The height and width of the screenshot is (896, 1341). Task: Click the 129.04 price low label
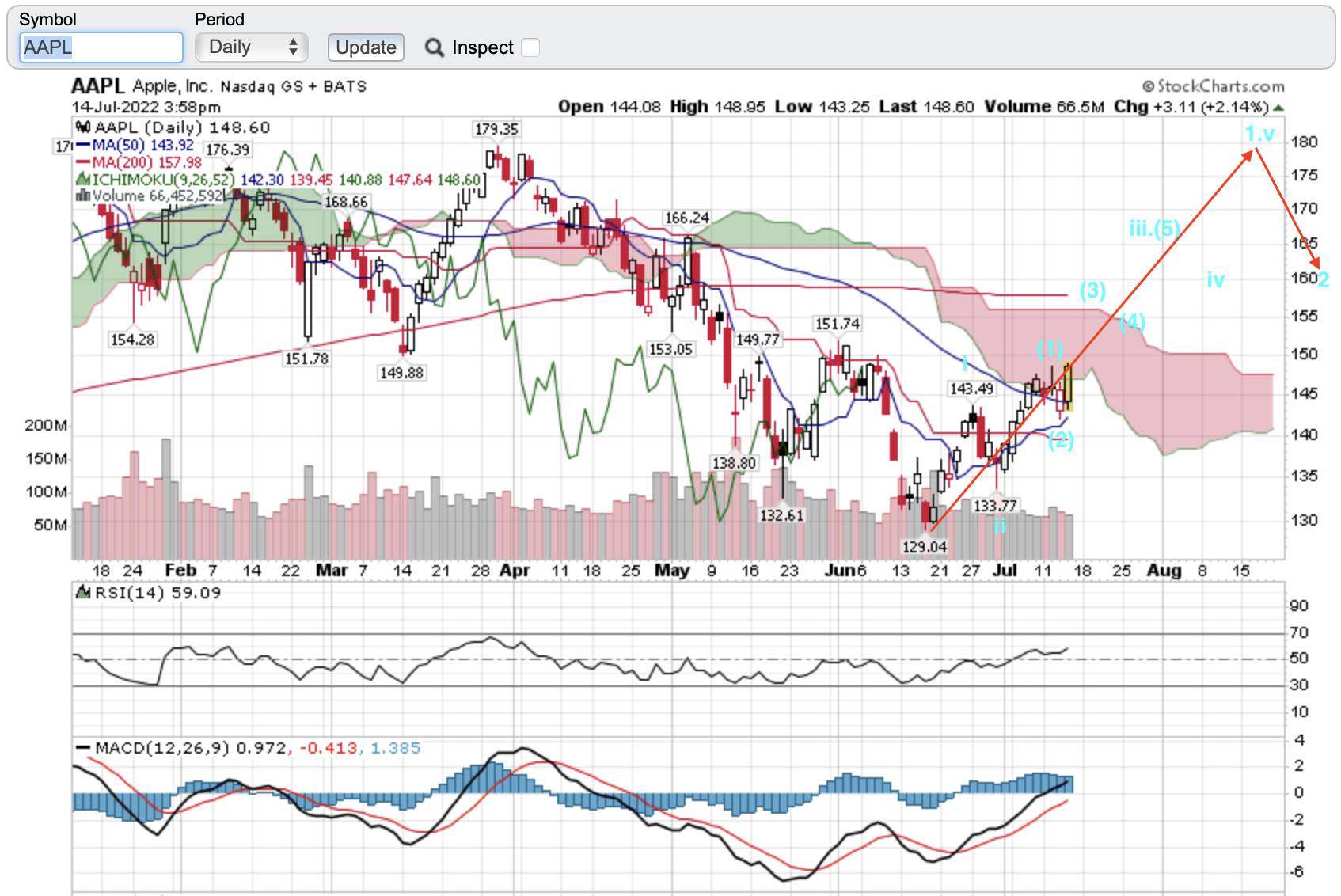pyautogui.click(x=925, y=547)
